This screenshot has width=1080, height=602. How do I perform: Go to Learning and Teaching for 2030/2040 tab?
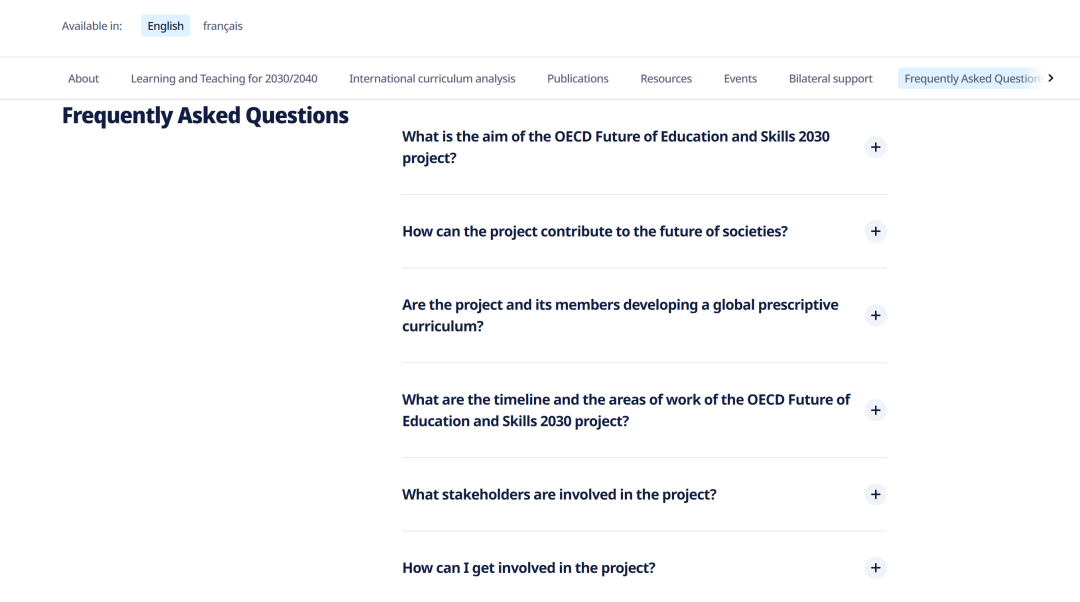tap(224, 79)
